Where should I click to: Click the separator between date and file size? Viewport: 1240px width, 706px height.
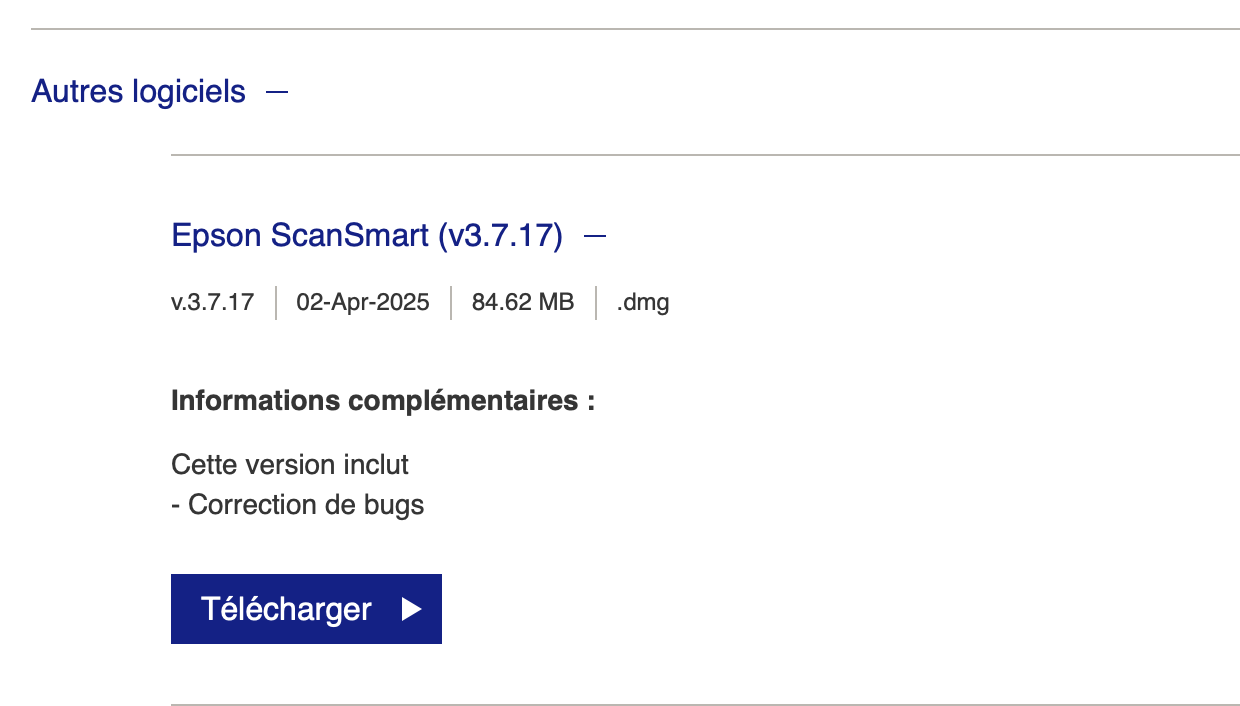coord(451,302)
